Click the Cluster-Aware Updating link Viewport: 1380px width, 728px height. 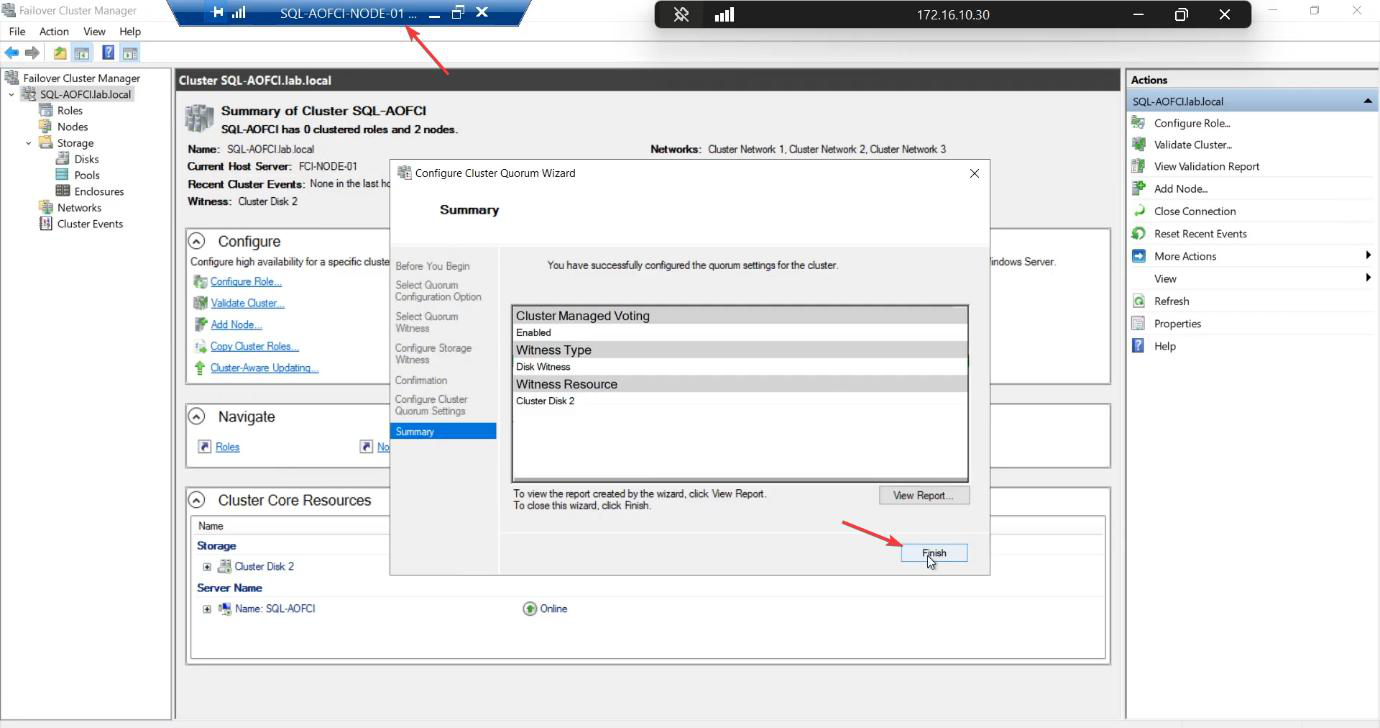tap(264, 368)
